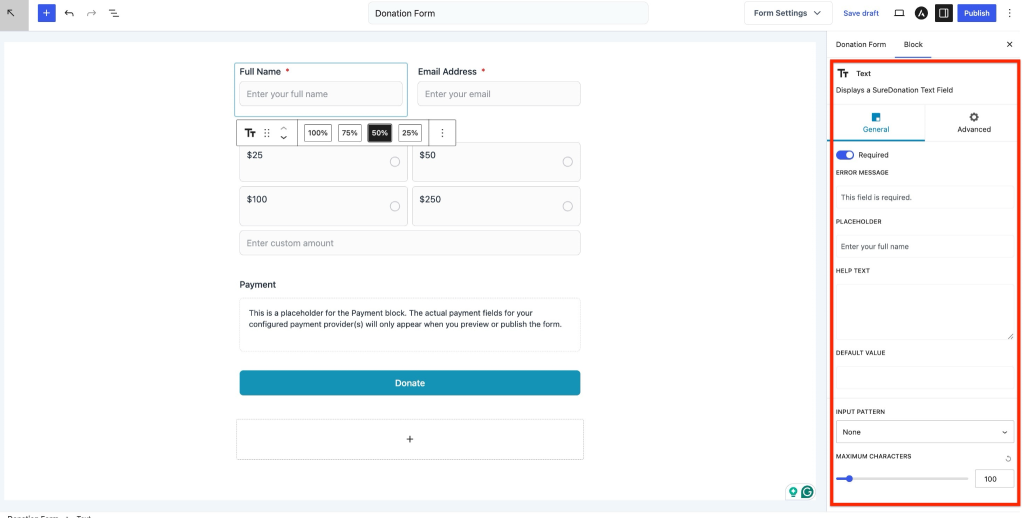Click the Payment heading label
1024x518 pixels.
(x=257, y=284)
